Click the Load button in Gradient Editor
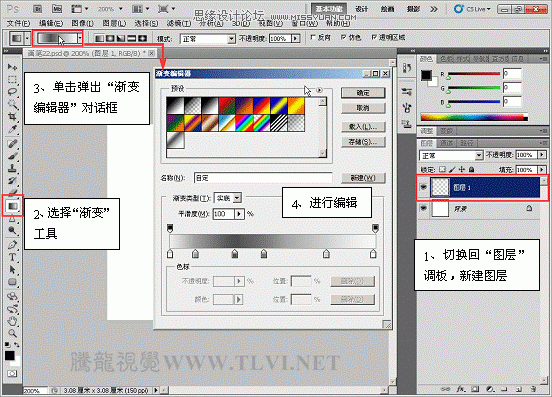The width and height of the screenshot is (552, 397). click(363, 127)
